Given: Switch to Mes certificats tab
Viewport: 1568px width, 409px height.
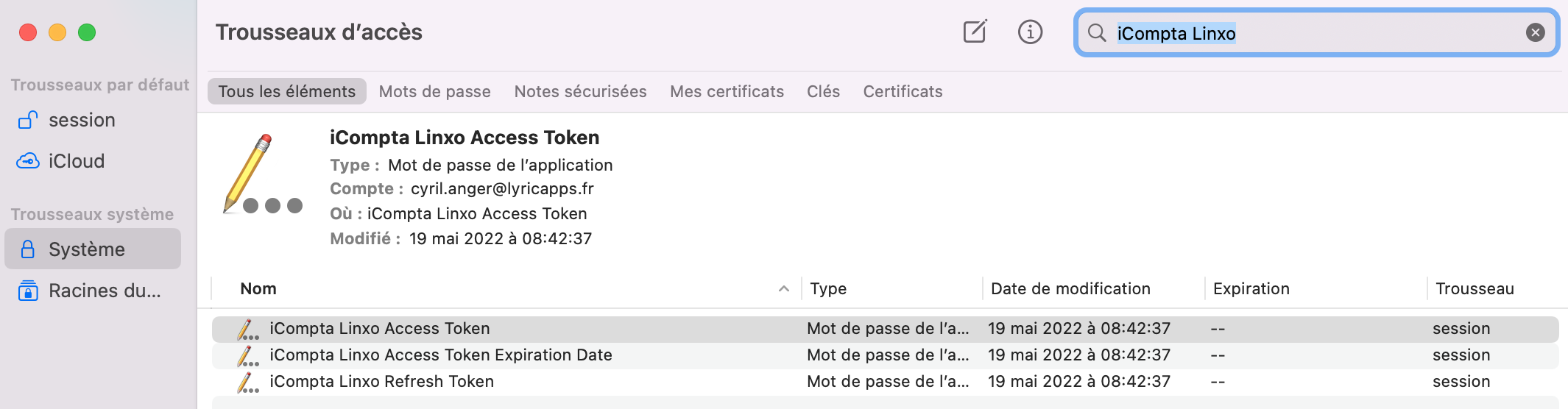Looking at the screenshot, I should pos(727,91).
